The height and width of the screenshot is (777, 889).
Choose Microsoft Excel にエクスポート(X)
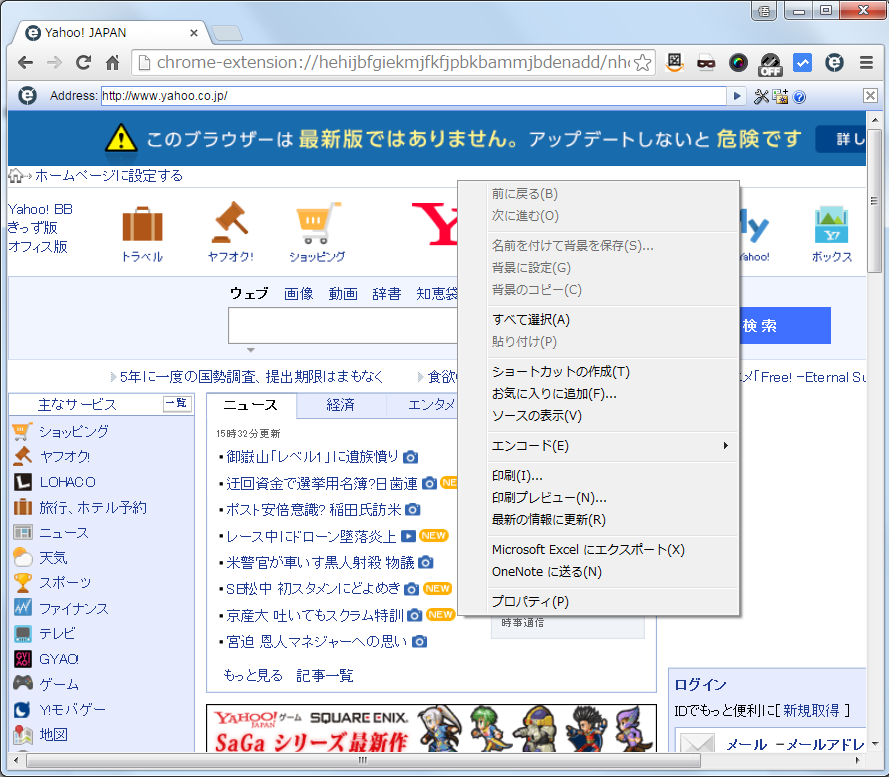(x=612, y=550)
